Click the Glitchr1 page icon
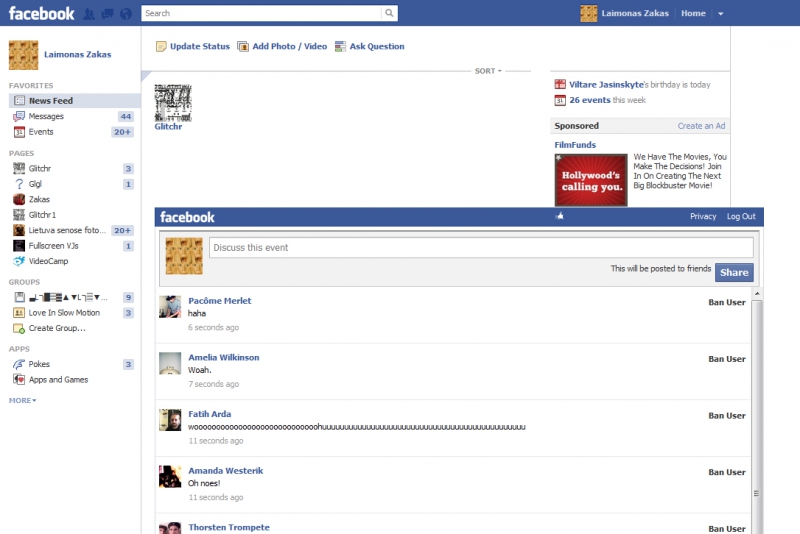The width and height of the screenshot is (800, 534). click(19, 215)
